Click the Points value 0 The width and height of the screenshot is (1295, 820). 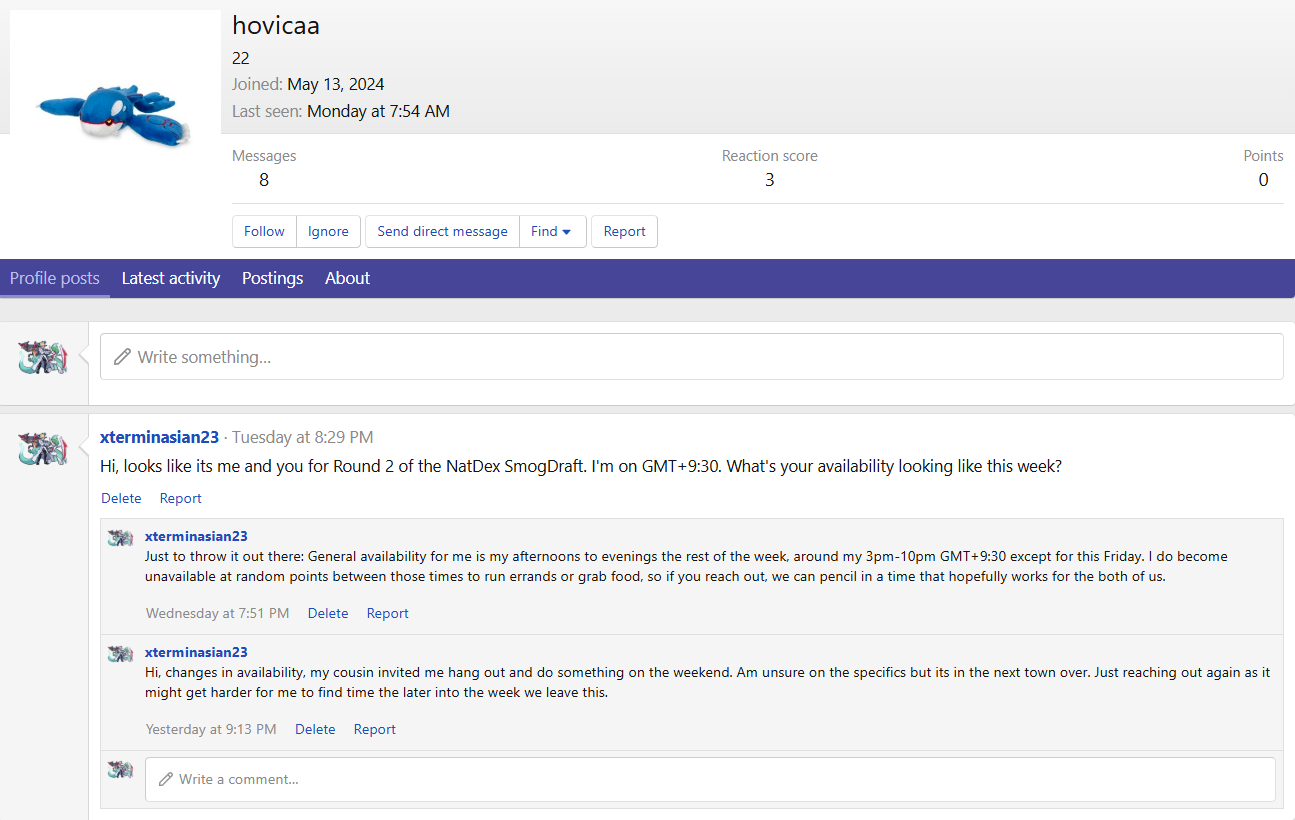click(1264, 180)
